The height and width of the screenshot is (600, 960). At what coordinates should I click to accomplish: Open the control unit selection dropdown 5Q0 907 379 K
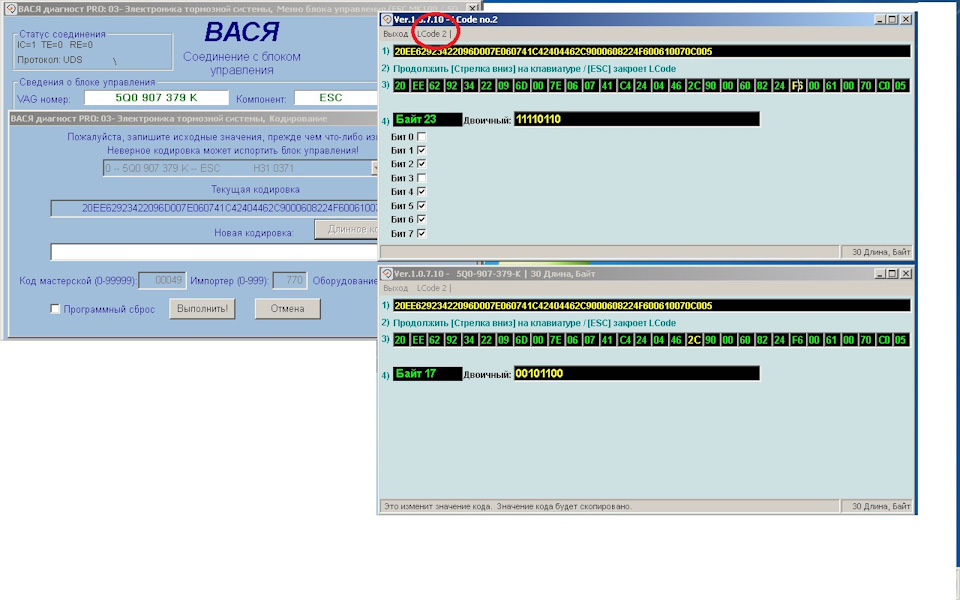click(x=241, y=168)
